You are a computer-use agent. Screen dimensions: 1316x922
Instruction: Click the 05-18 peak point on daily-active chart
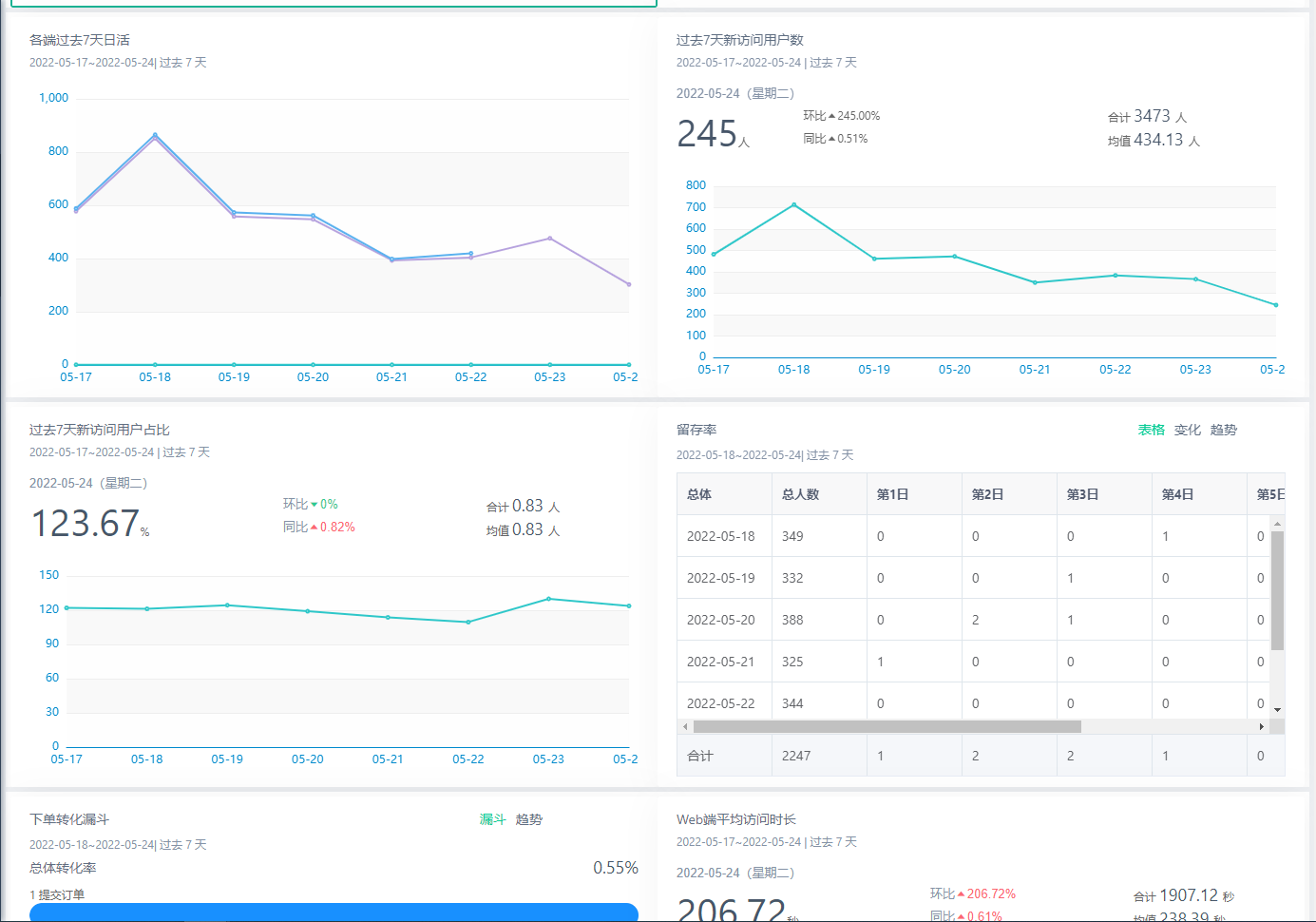[155, 136]
